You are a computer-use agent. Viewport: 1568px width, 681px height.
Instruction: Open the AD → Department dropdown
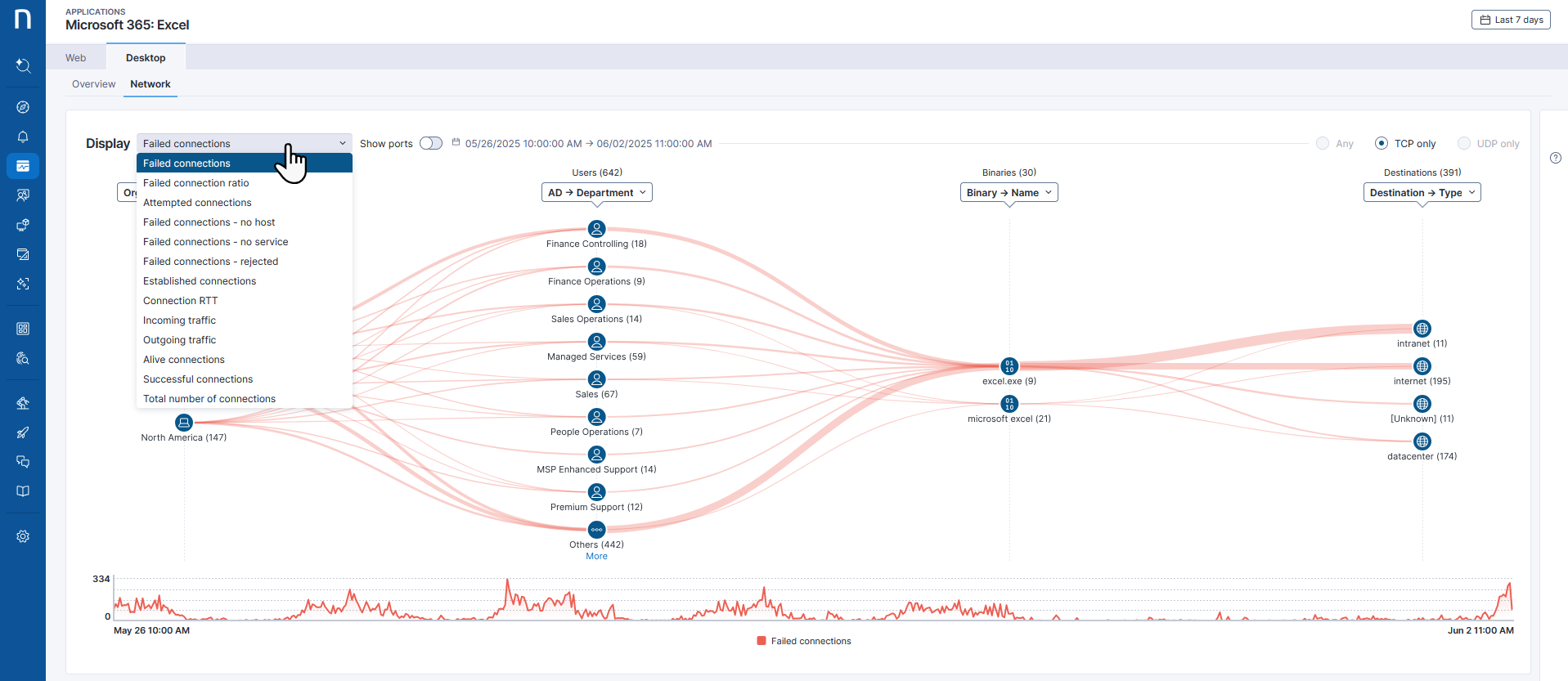click(596, 192)
